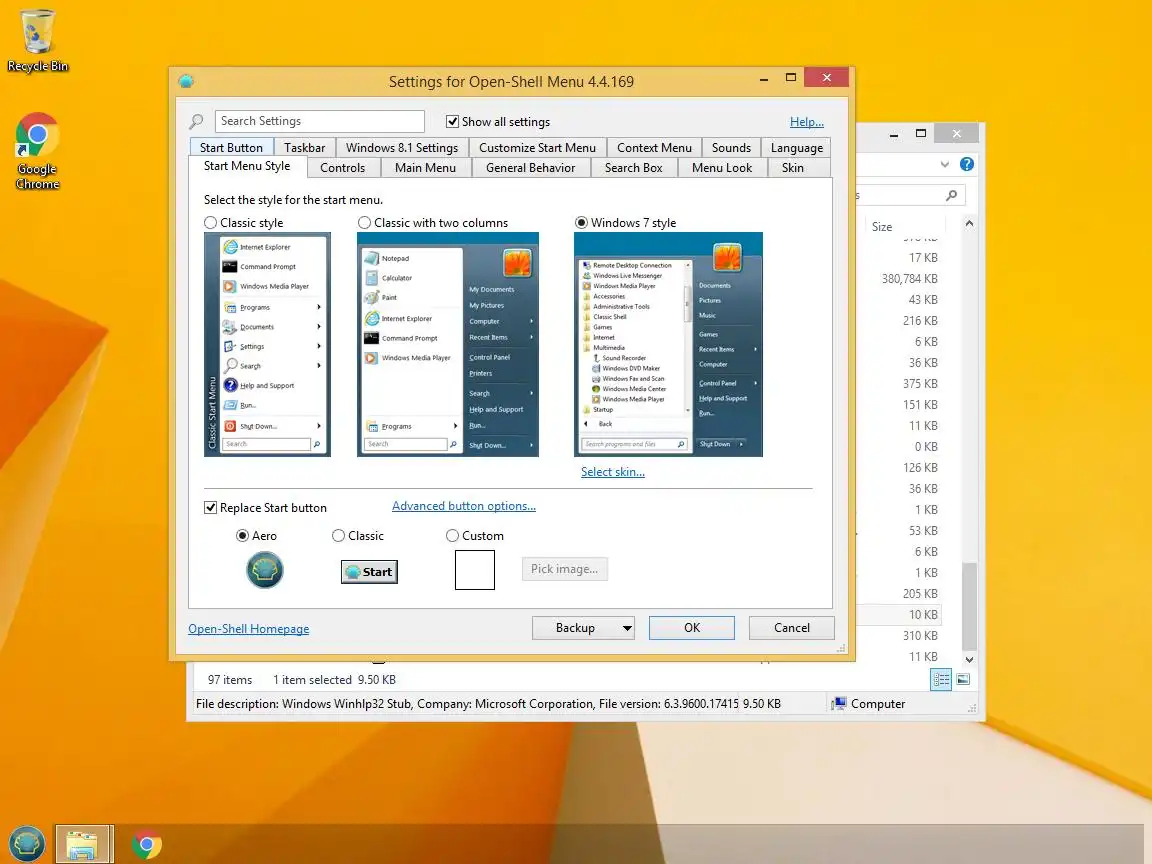The image size is (1152, 864).
Task: Open the Sounds tab
Action: point(732,148)
